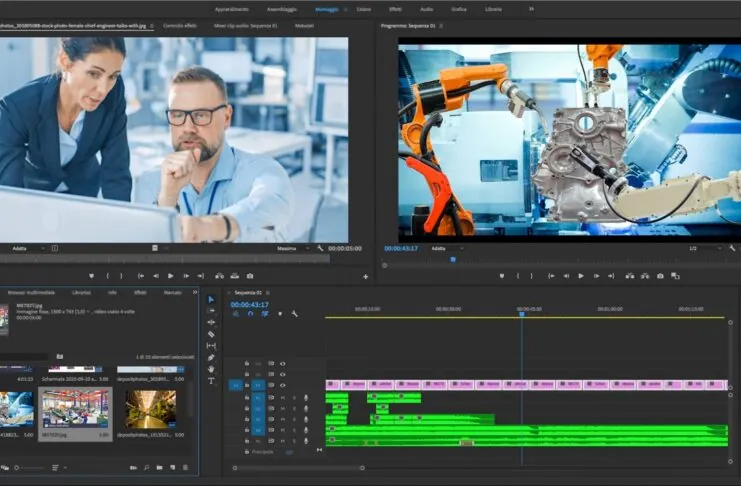Screen dimensions: 741x486
Task: Play the Program monitor sequence
Action: coord(581,276)
